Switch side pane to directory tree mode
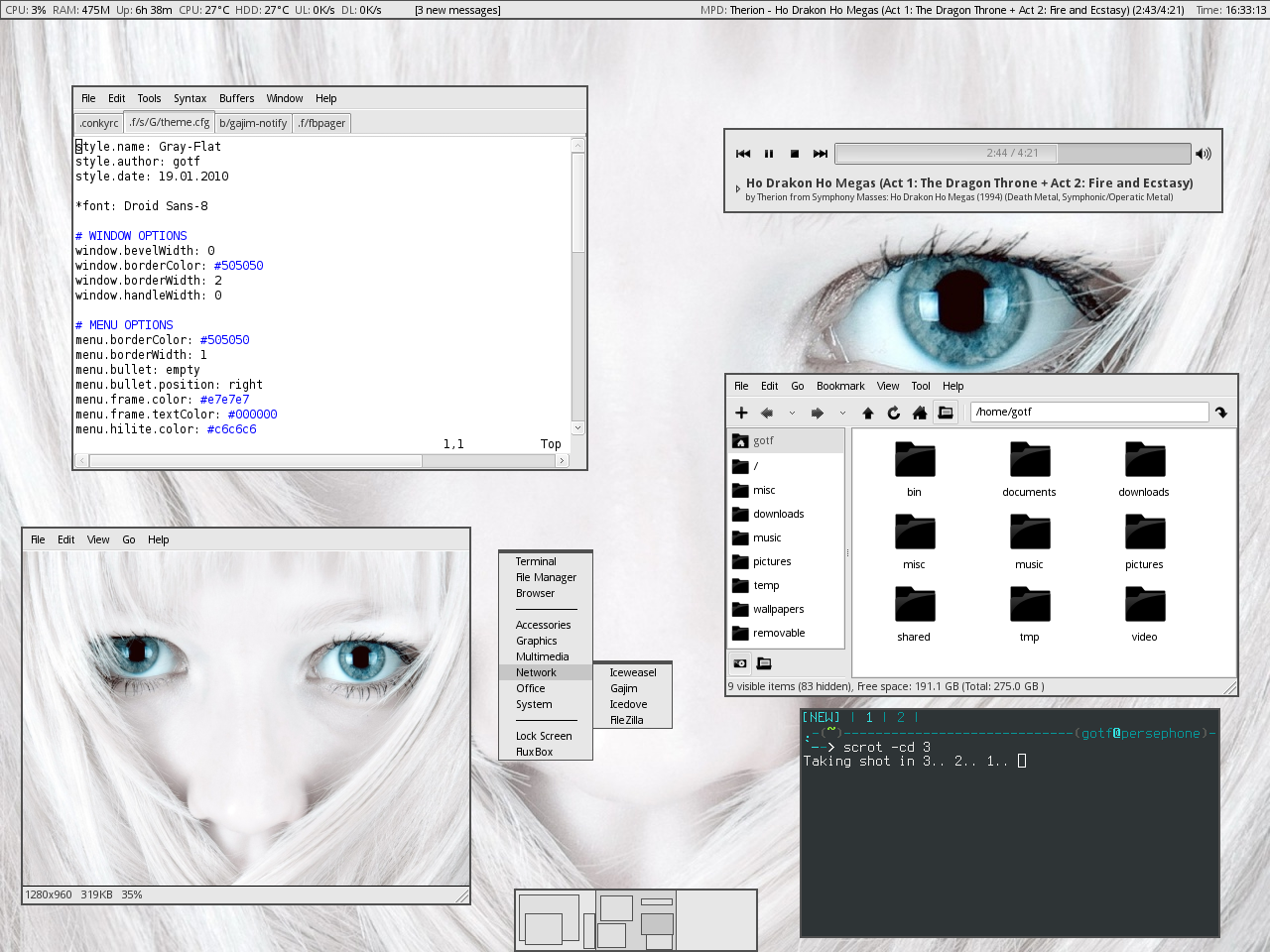Screen dimensions: 1270x952 [x=764, y=663]
